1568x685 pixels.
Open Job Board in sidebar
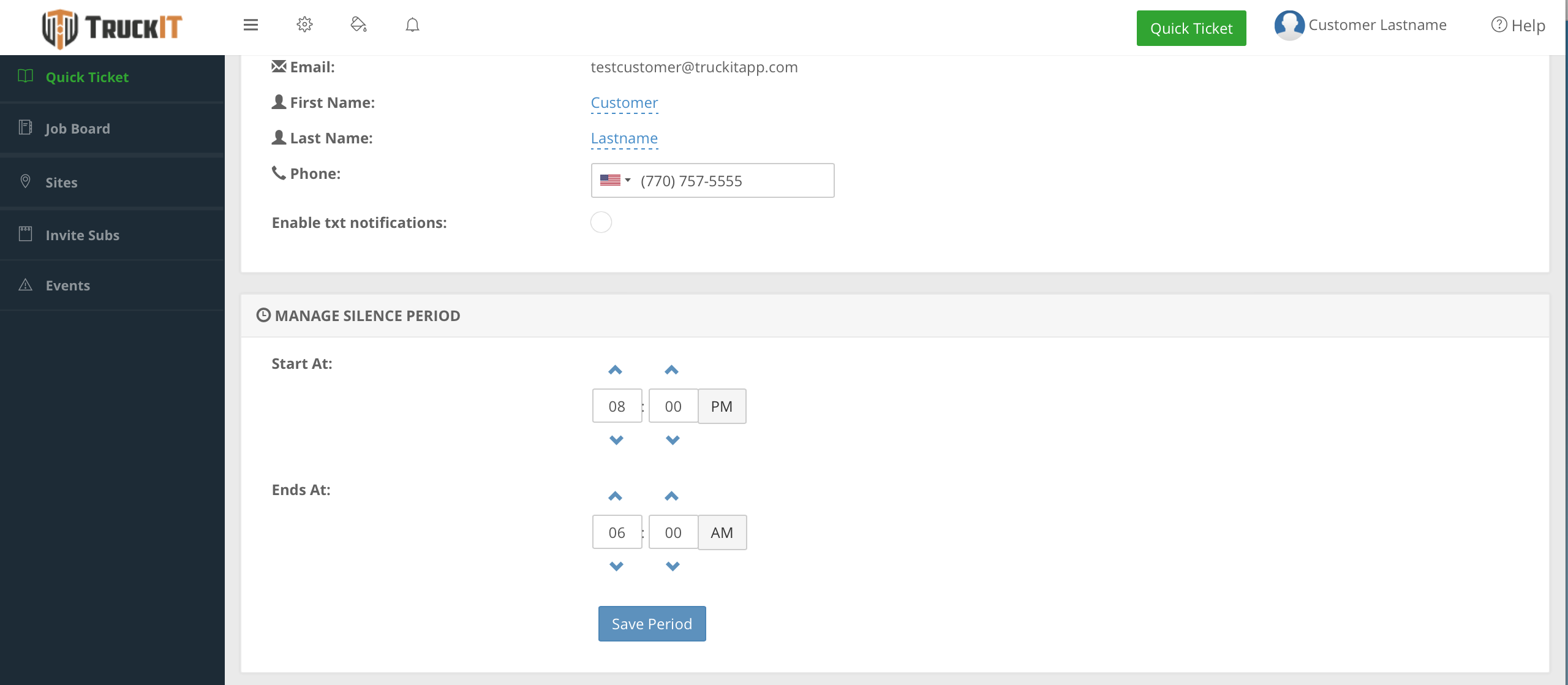[78, 129]
